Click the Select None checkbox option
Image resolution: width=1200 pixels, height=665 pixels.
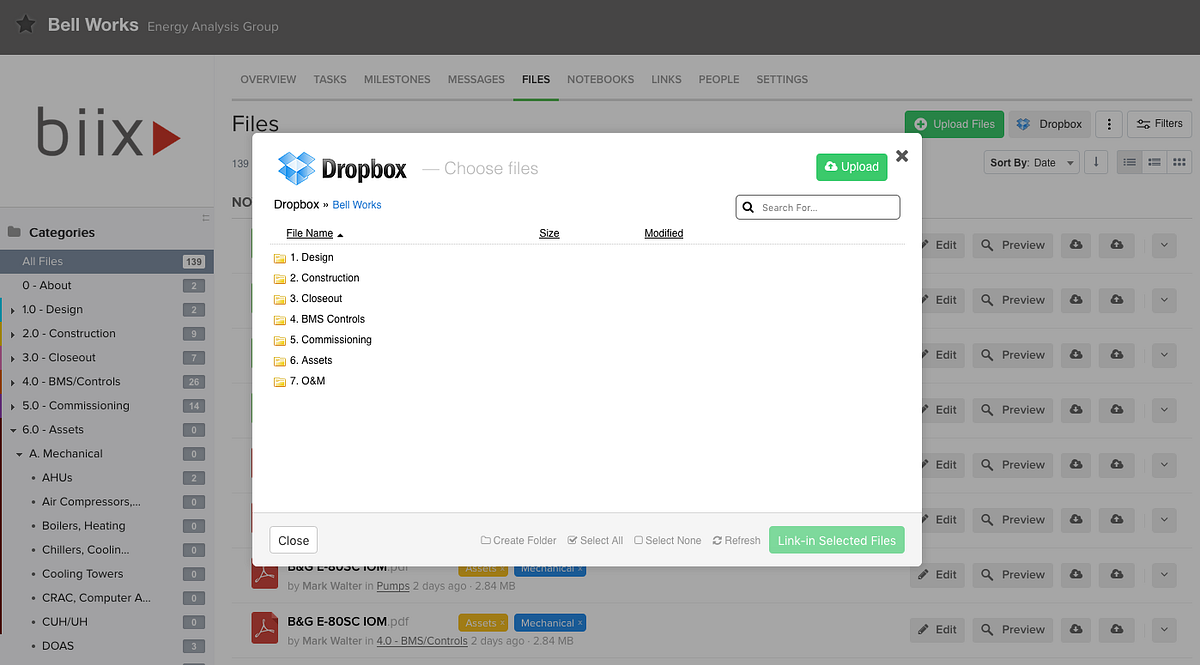pos(668,540)
